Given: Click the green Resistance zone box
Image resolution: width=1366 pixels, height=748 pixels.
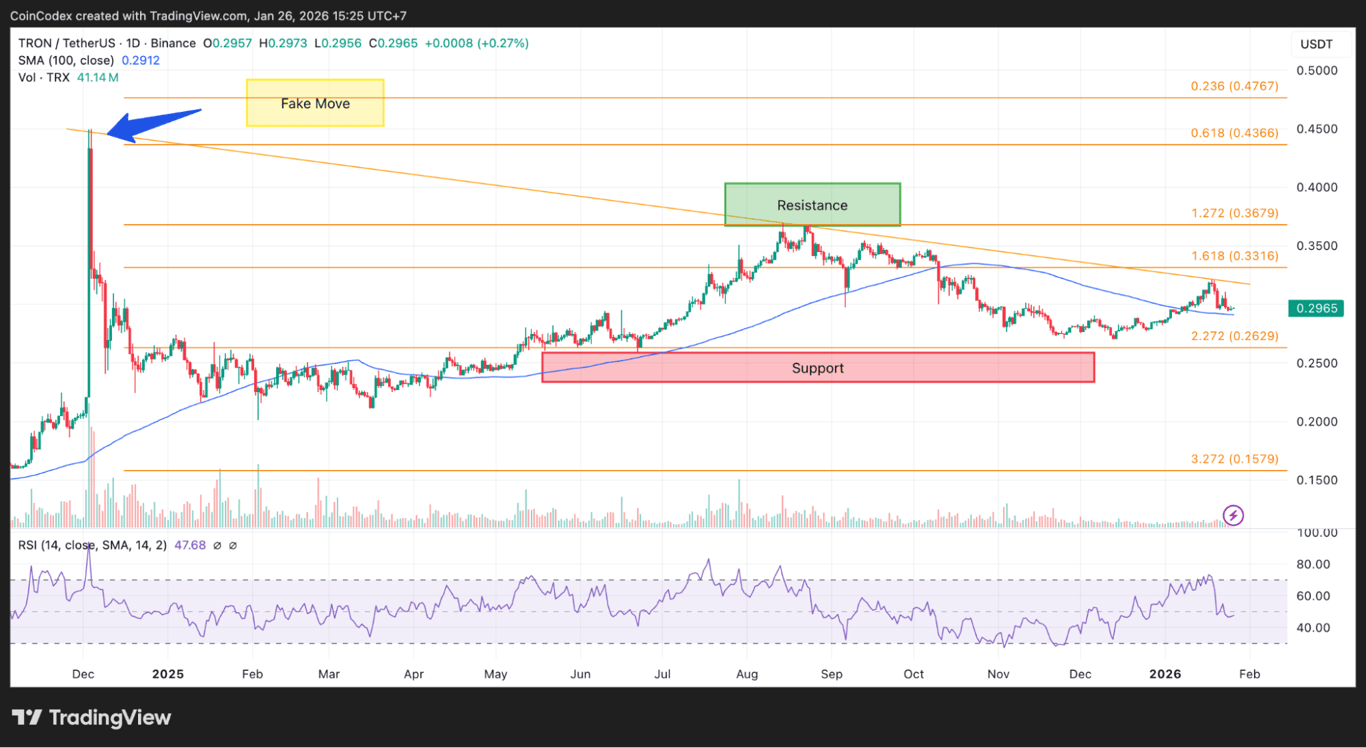Looking at the screenshot, I should click(x=812, y=204).
